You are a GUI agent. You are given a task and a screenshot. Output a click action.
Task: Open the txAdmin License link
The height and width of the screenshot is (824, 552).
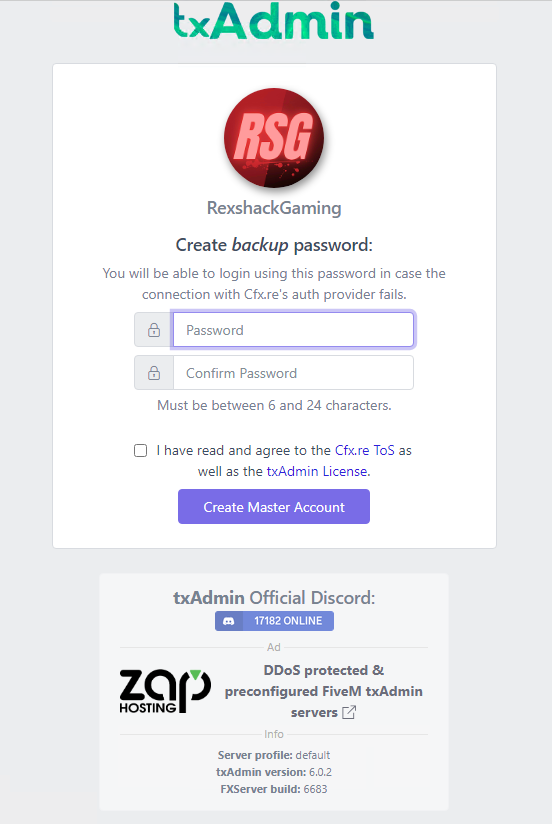(x=316, y=471)
